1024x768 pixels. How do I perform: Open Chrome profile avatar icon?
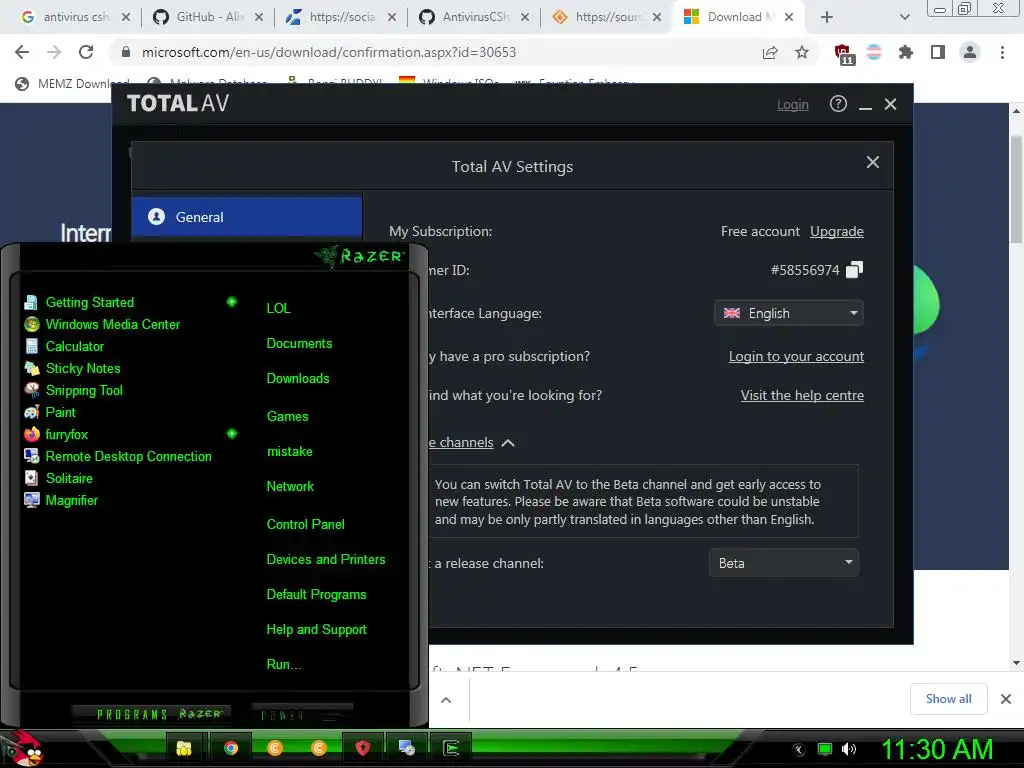(970, 52)
